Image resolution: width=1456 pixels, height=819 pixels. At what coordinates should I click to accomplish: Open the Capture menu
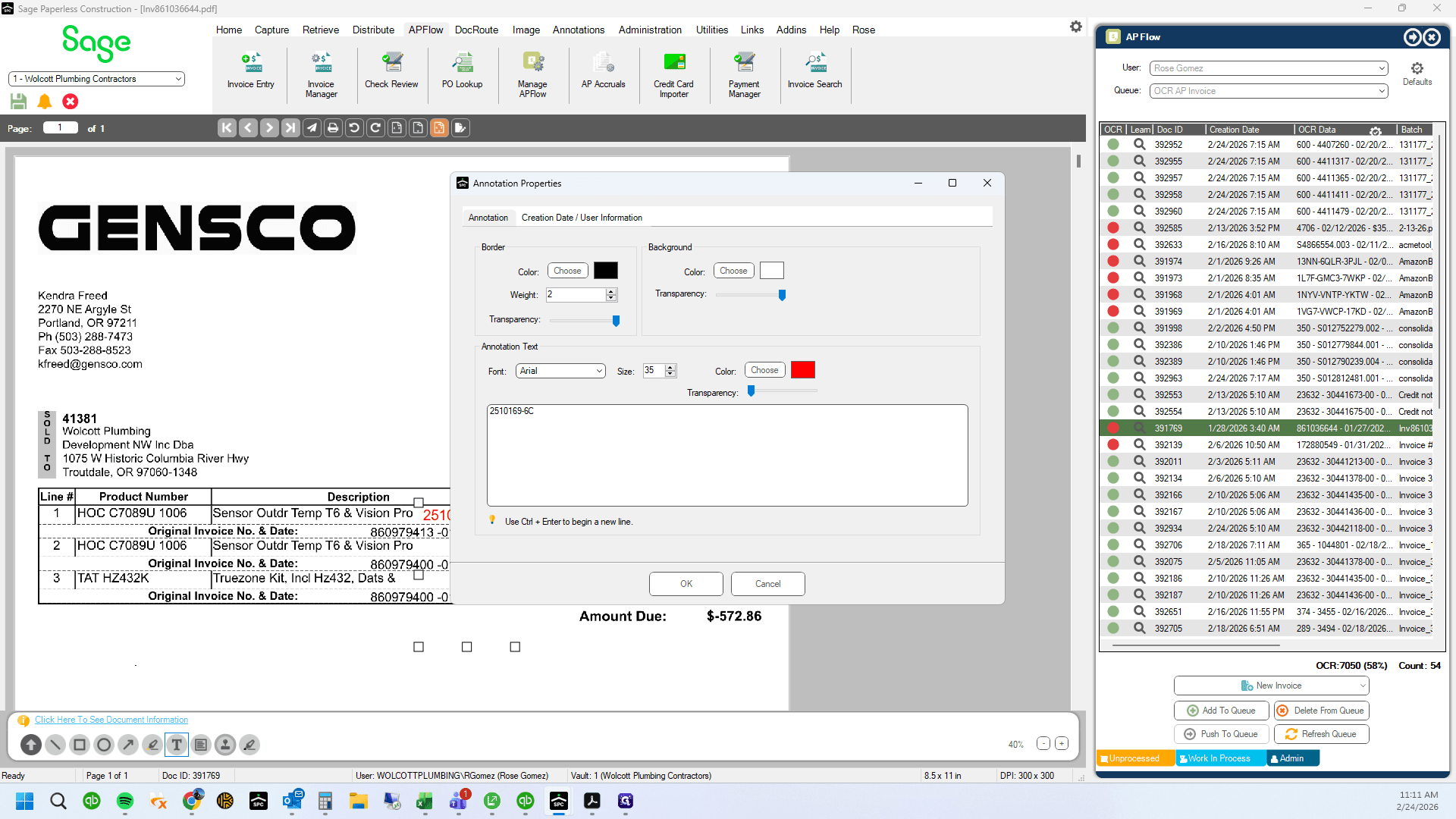pos(271,30)
